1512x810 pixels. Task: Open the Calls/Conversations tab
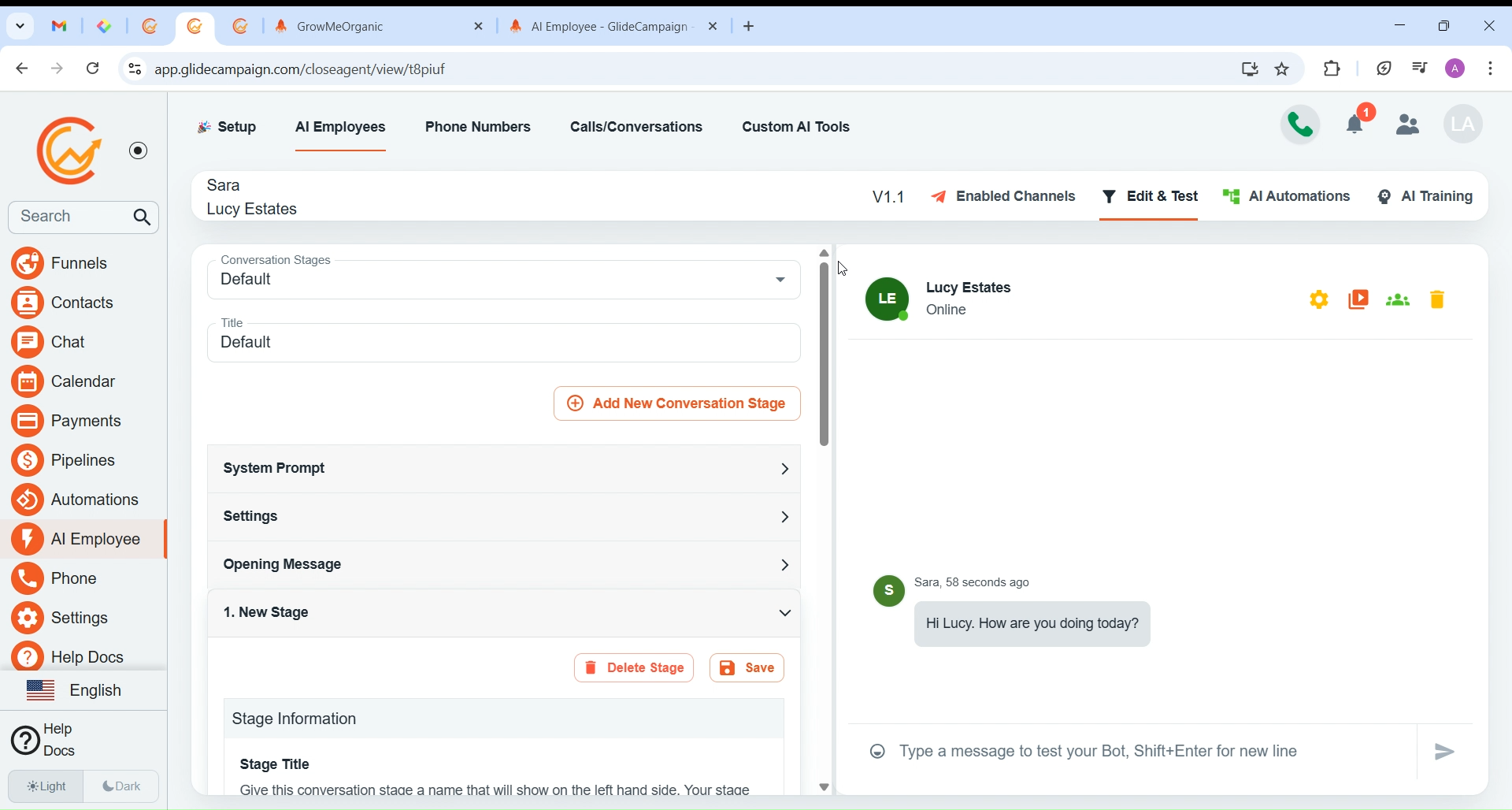click(636, 128)
